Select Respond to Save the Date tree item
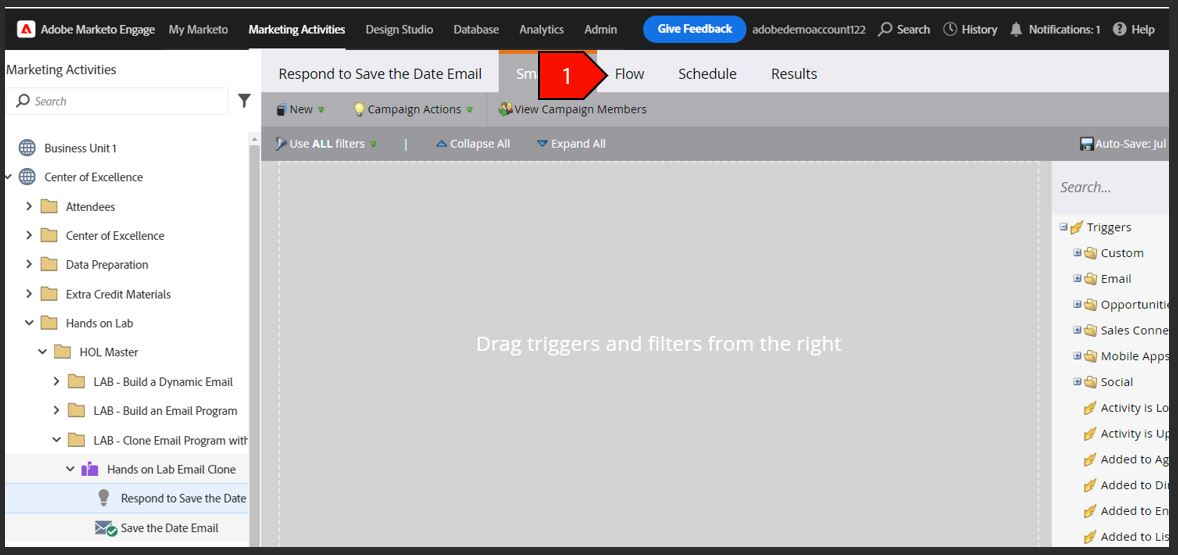Viewport: 1178px width, 555px height. [x=183, y=498]
